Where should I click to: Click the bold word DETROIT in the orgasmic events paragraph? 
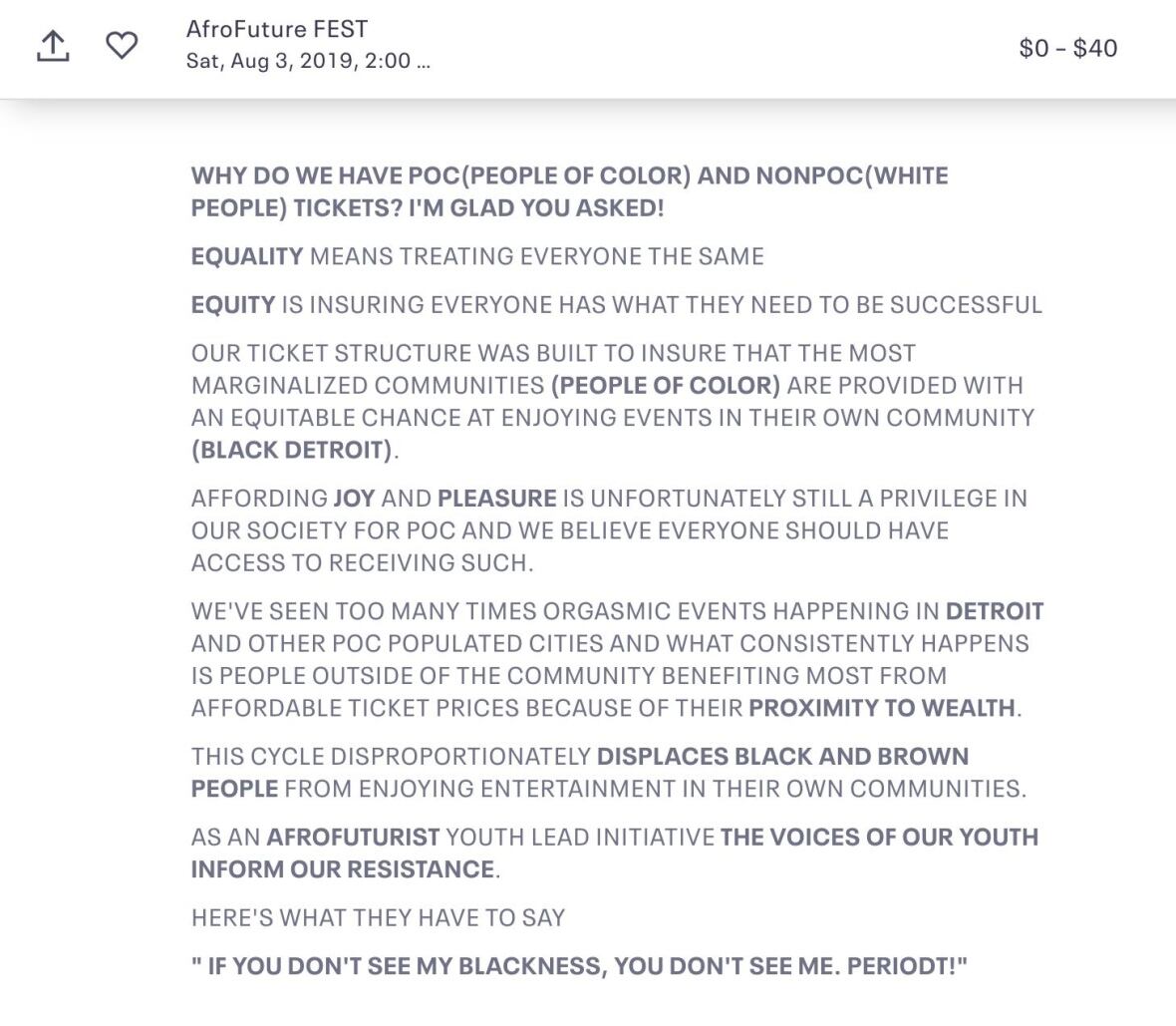click(x=994, y=610)
